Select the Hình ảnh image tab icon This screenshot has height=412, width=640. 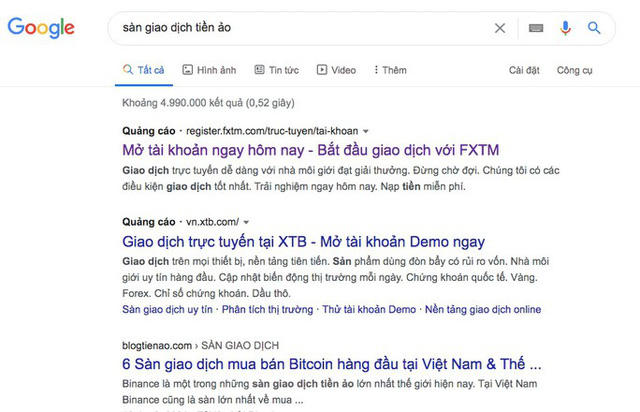(x=187, y=70)
